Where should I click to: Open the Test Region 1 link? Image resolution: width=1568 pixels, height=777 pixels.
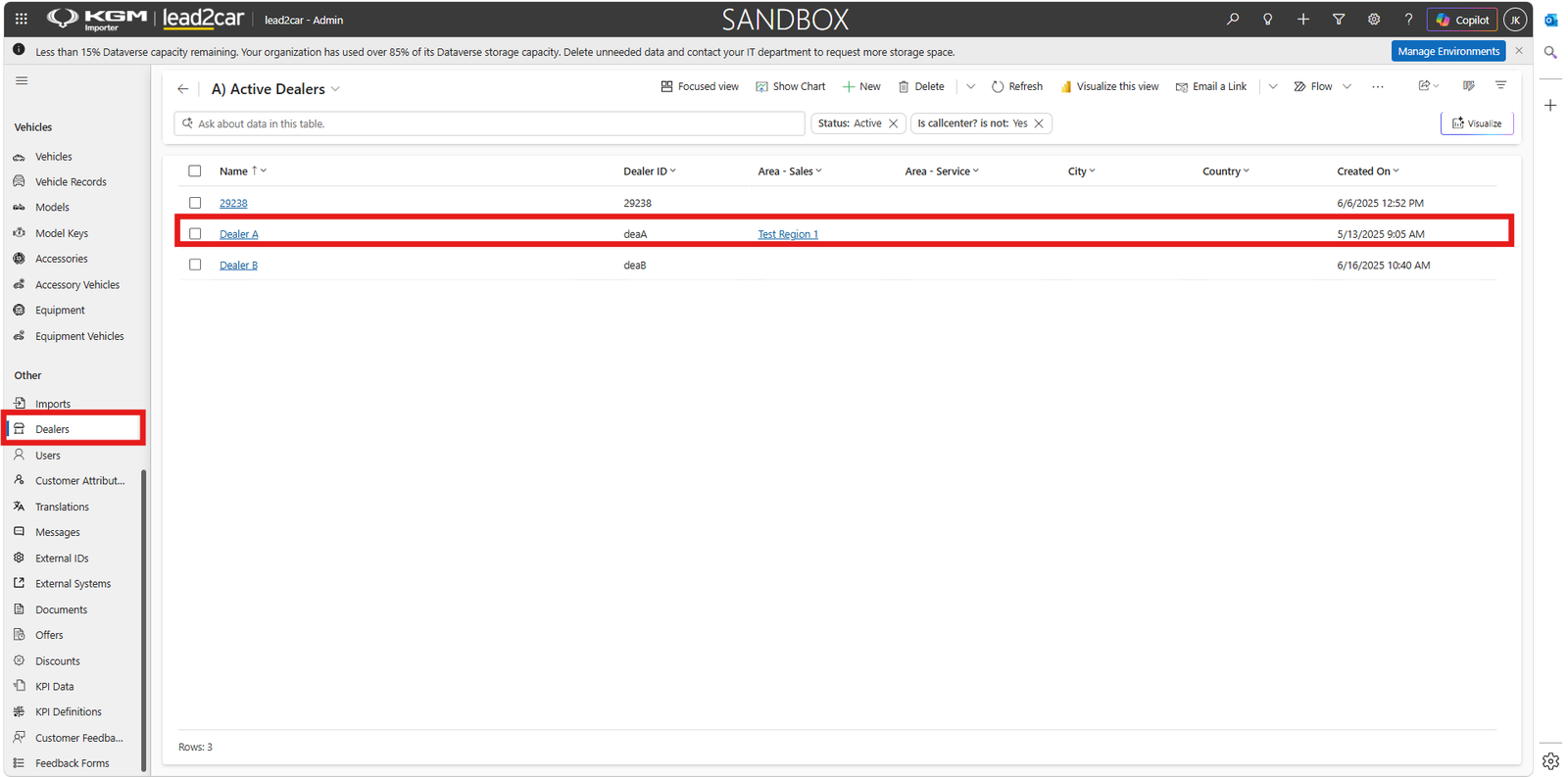pyautogui.click(x=788, y=234)
